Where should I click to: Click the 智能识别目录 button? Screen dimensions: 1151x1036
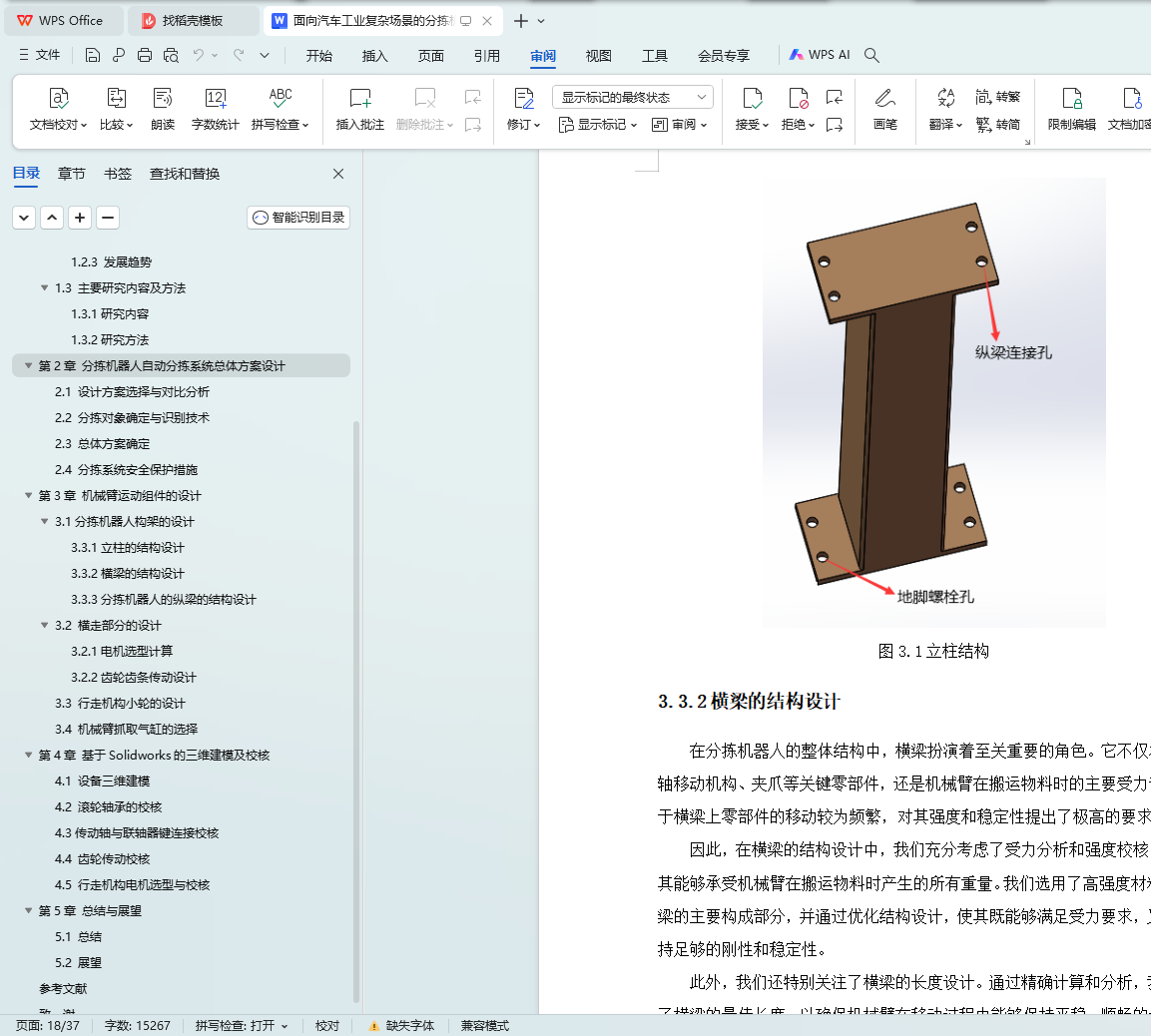298,217
